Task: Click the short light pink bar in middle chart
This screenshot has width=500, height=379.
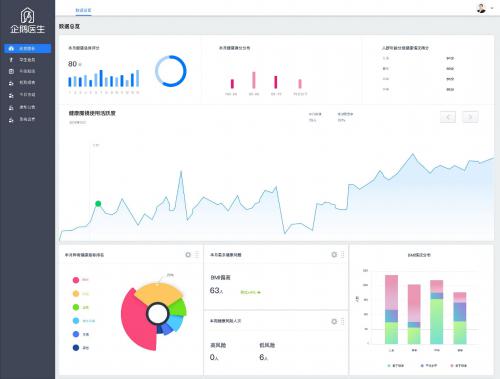Action: point(300,84)
